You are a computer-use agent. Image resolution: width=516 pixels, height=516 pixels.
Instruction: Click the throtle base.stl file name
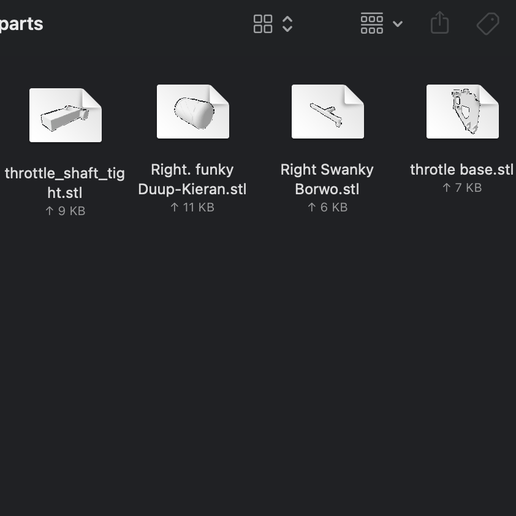(x=462, y=170)
